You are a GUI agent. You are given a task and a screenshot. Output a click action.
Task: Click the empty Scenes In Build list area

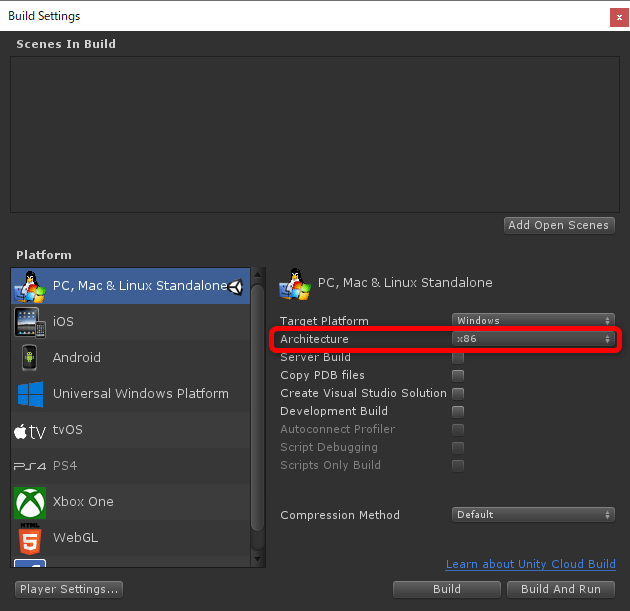tap(315, 135)
